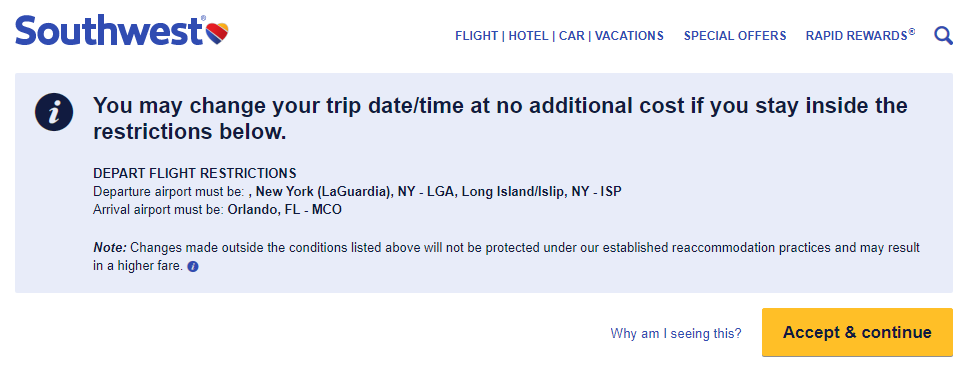Click the Accept & continue button
This screenshot has height=378, width=978.
857,332
